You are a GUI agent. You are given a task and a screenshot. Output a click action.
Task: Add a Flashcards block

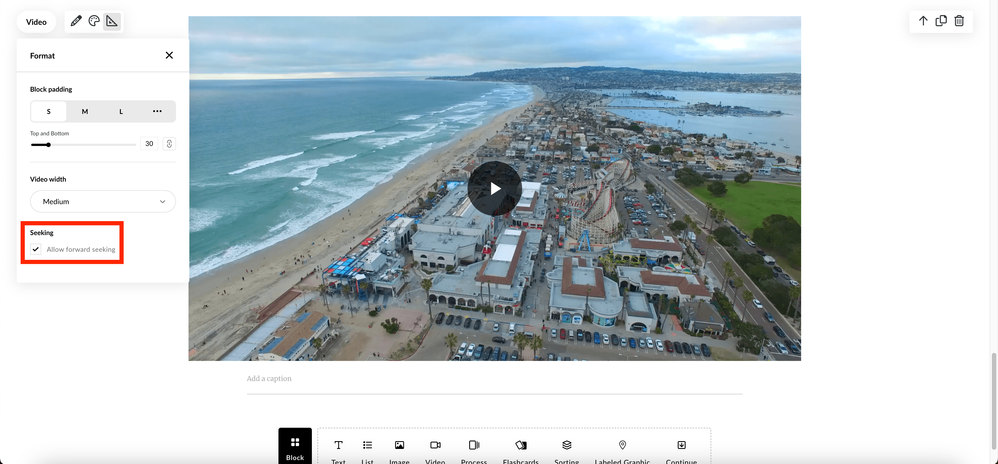520,450
